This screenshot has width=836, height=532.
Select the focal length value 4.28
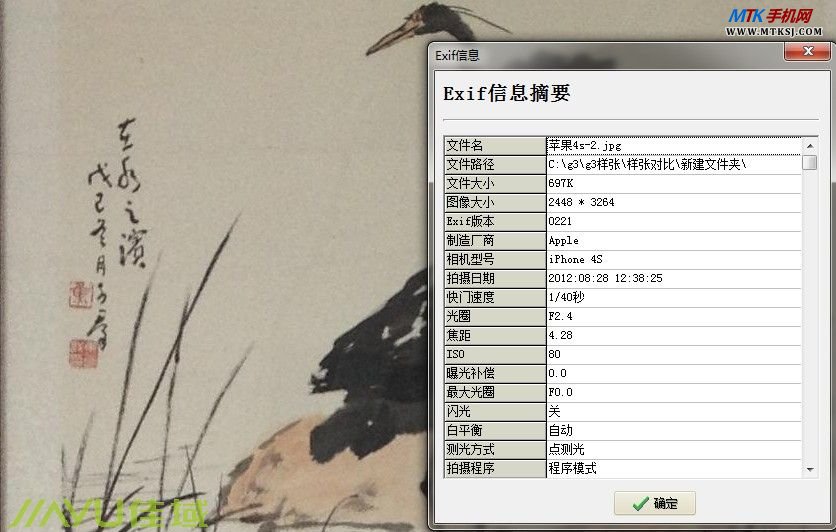coord(674,335)
